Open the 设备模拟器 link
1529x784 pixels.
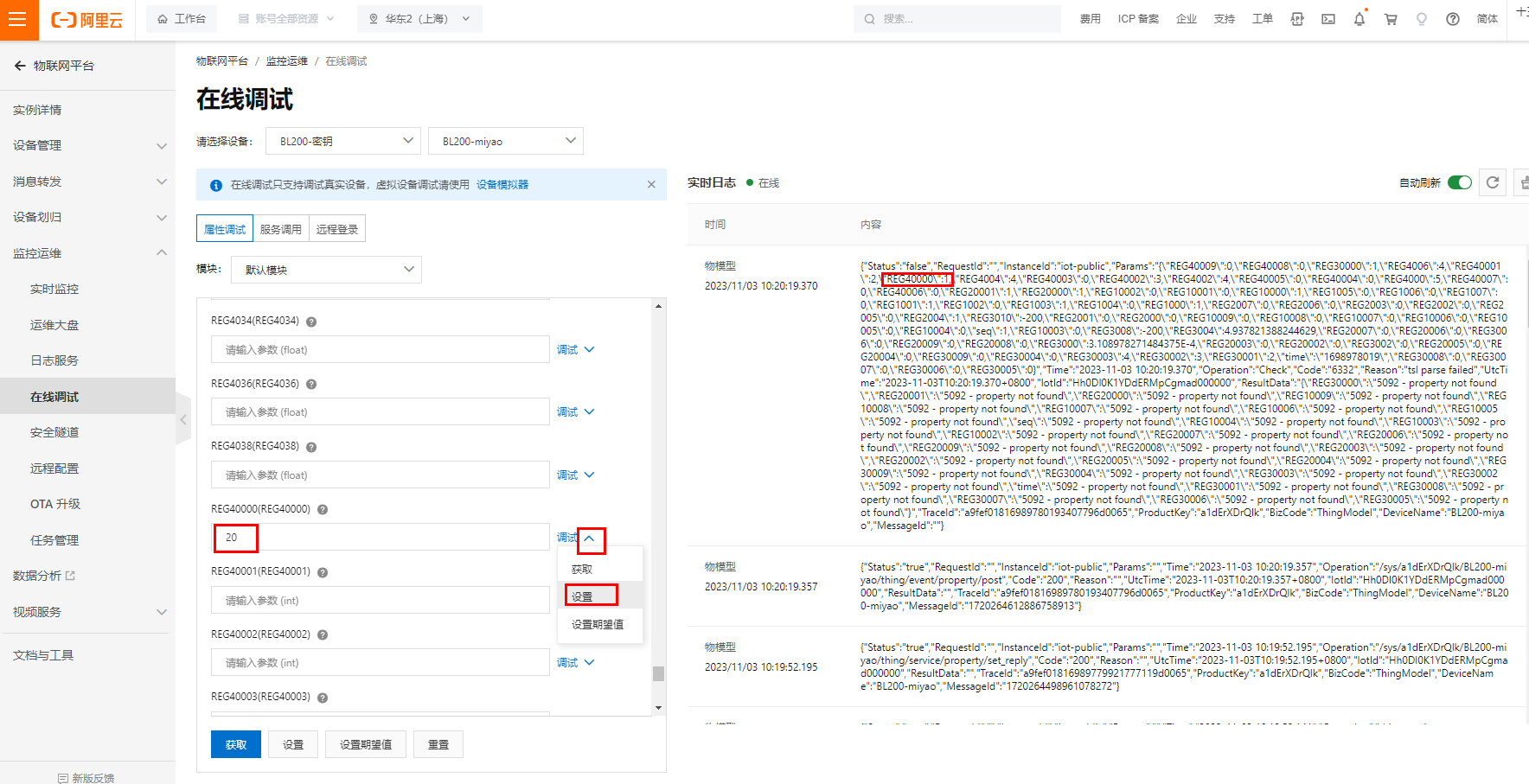(x=502, y=184)
